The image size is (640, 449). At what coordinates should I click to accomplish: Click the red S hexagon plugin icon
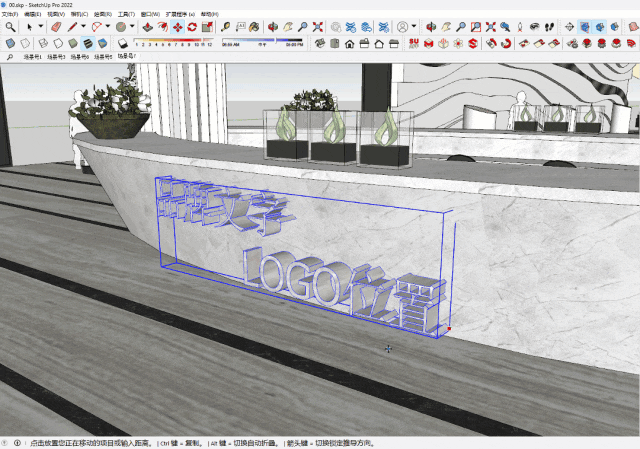473,43
